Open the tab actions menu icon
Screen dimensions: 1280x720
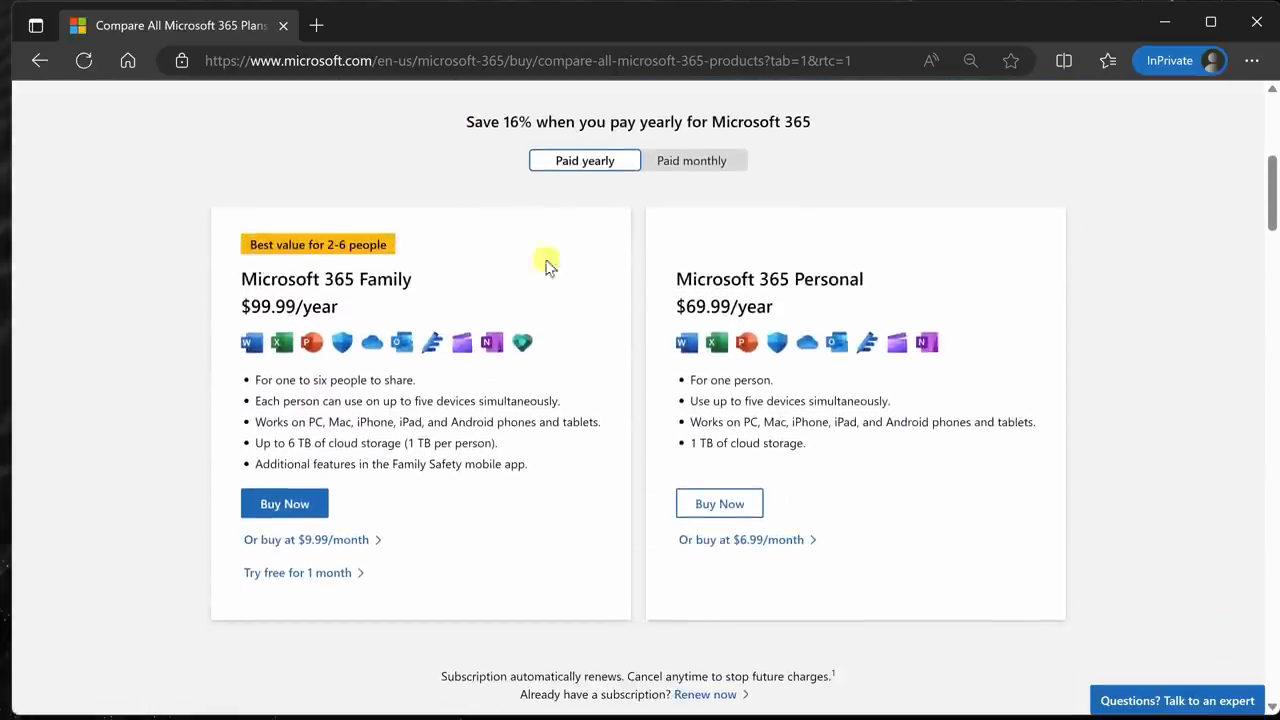(x=36, y=25)
